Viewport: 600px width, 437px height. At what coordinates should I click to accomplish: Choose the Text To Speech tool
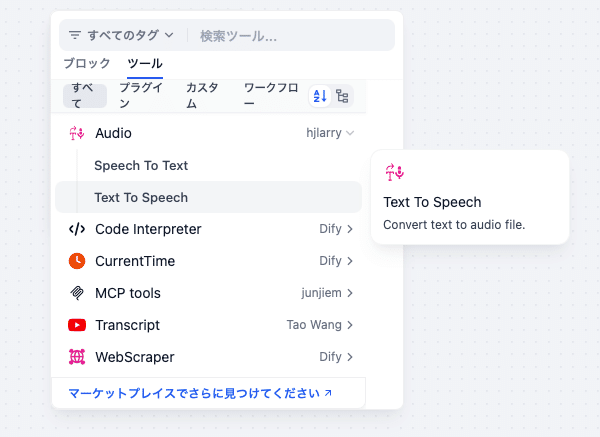pos(209,197)
